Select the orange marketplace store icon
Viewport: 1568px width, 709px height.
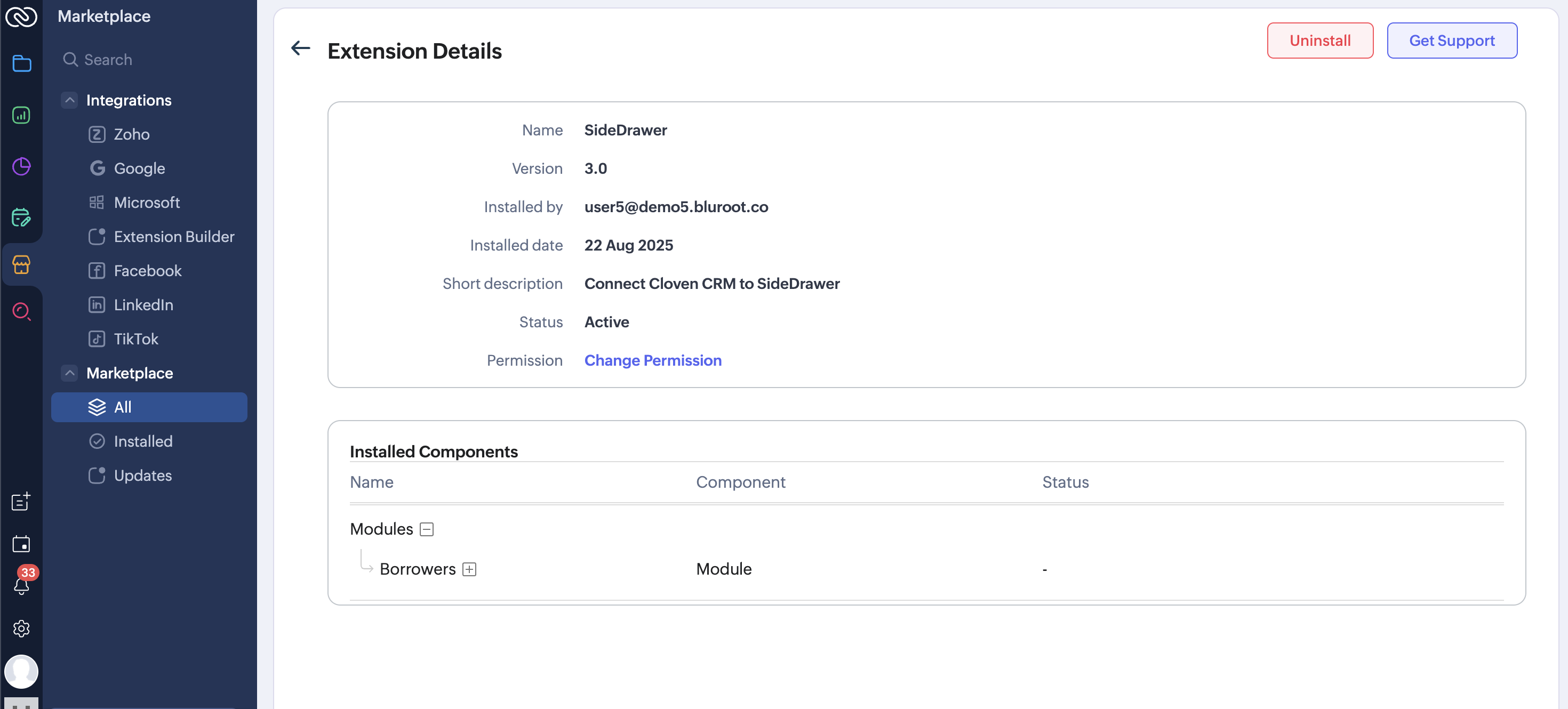pos(21,264)
